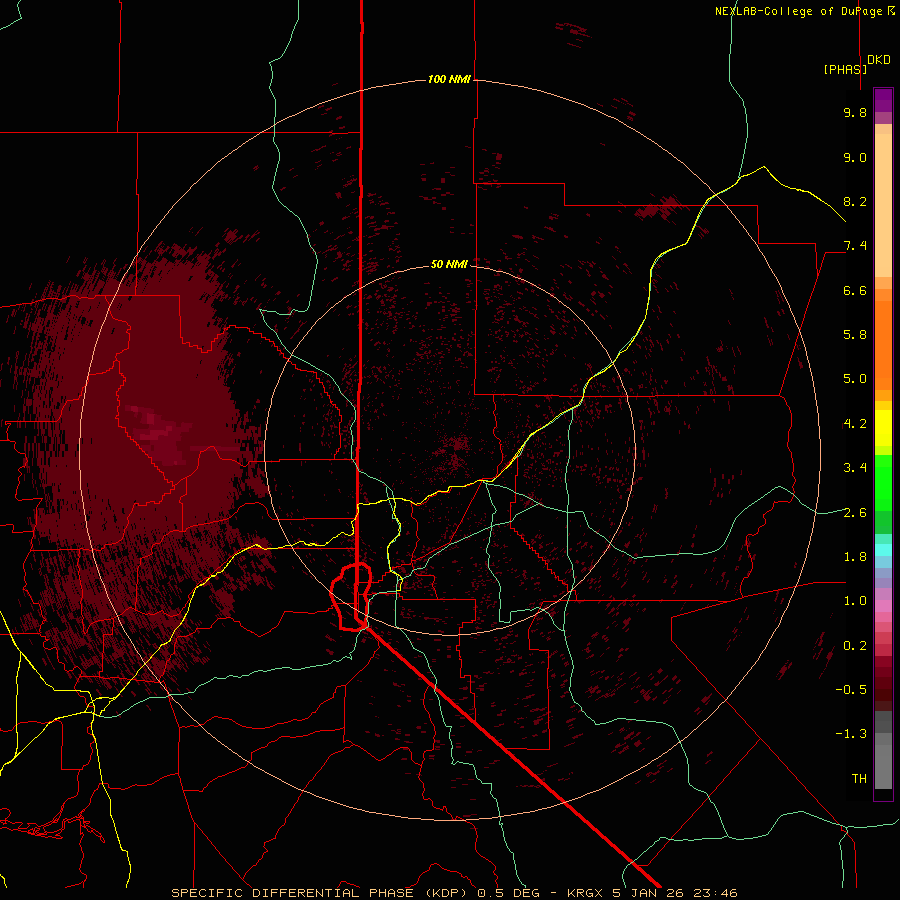
Task: Click the 50 NMI range ring label
Action: (x=449, y=264)
